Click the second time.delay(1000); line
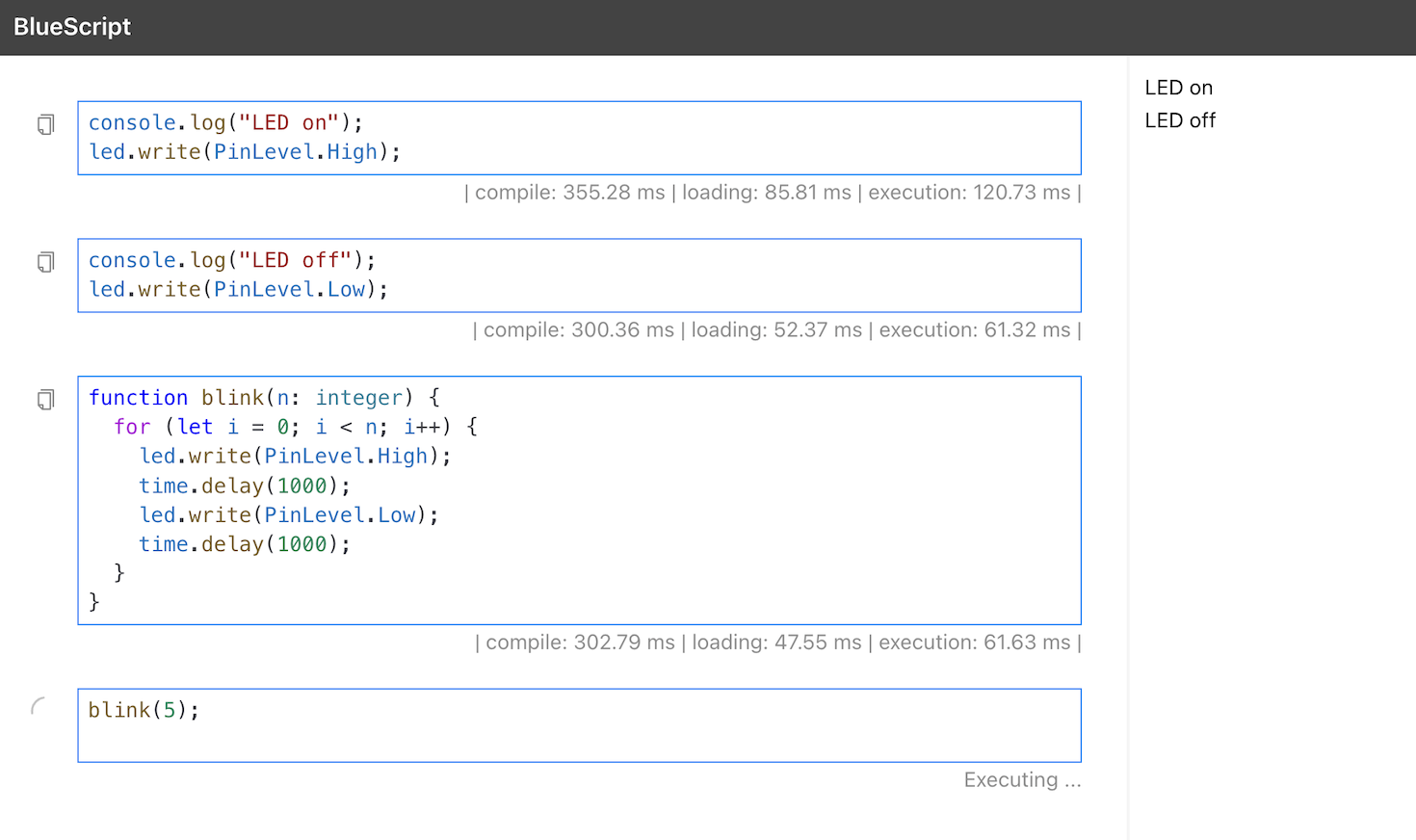 (245, 544)
